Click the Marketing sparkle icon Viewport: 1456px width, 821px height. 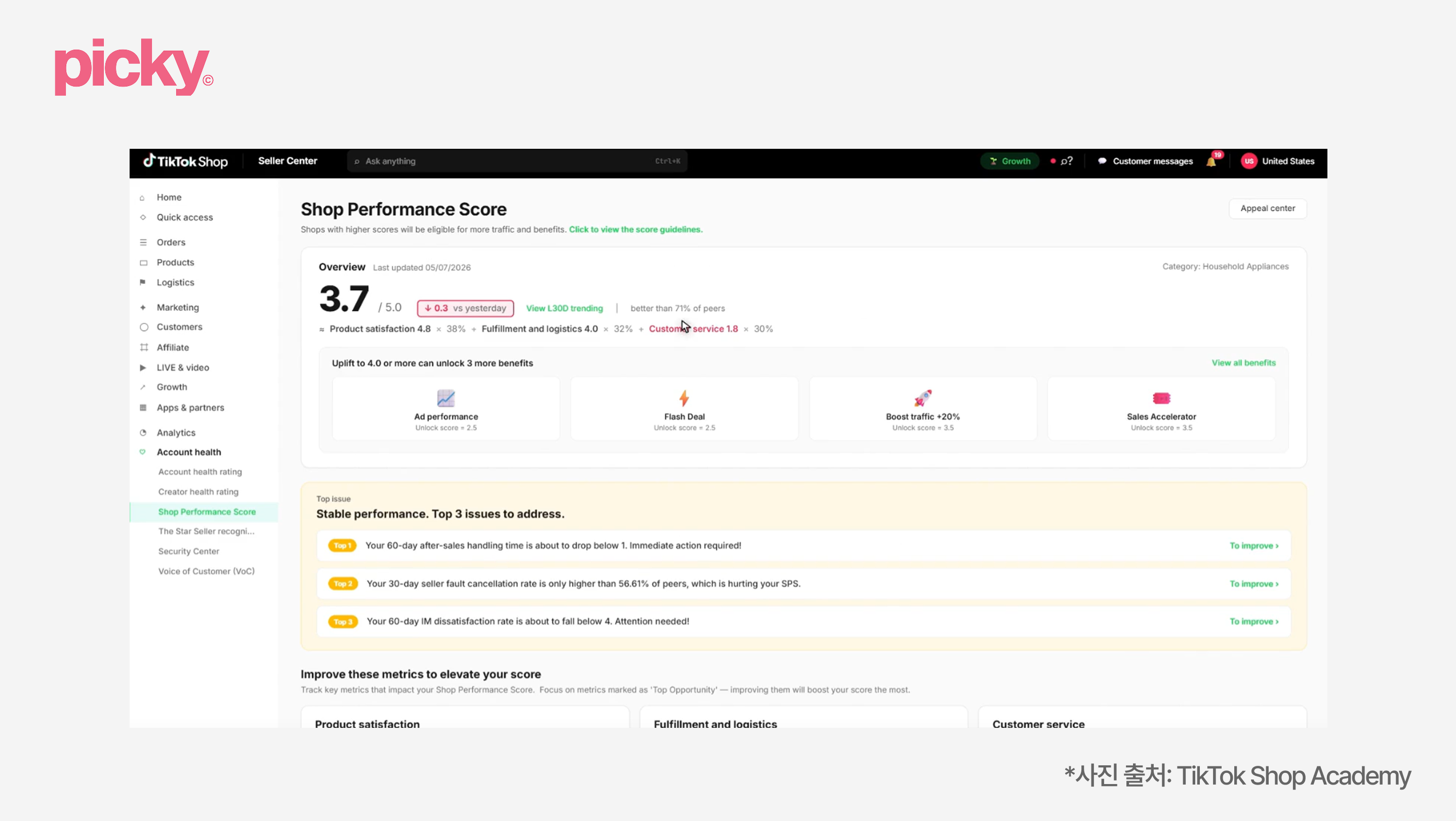coord(143,307)
